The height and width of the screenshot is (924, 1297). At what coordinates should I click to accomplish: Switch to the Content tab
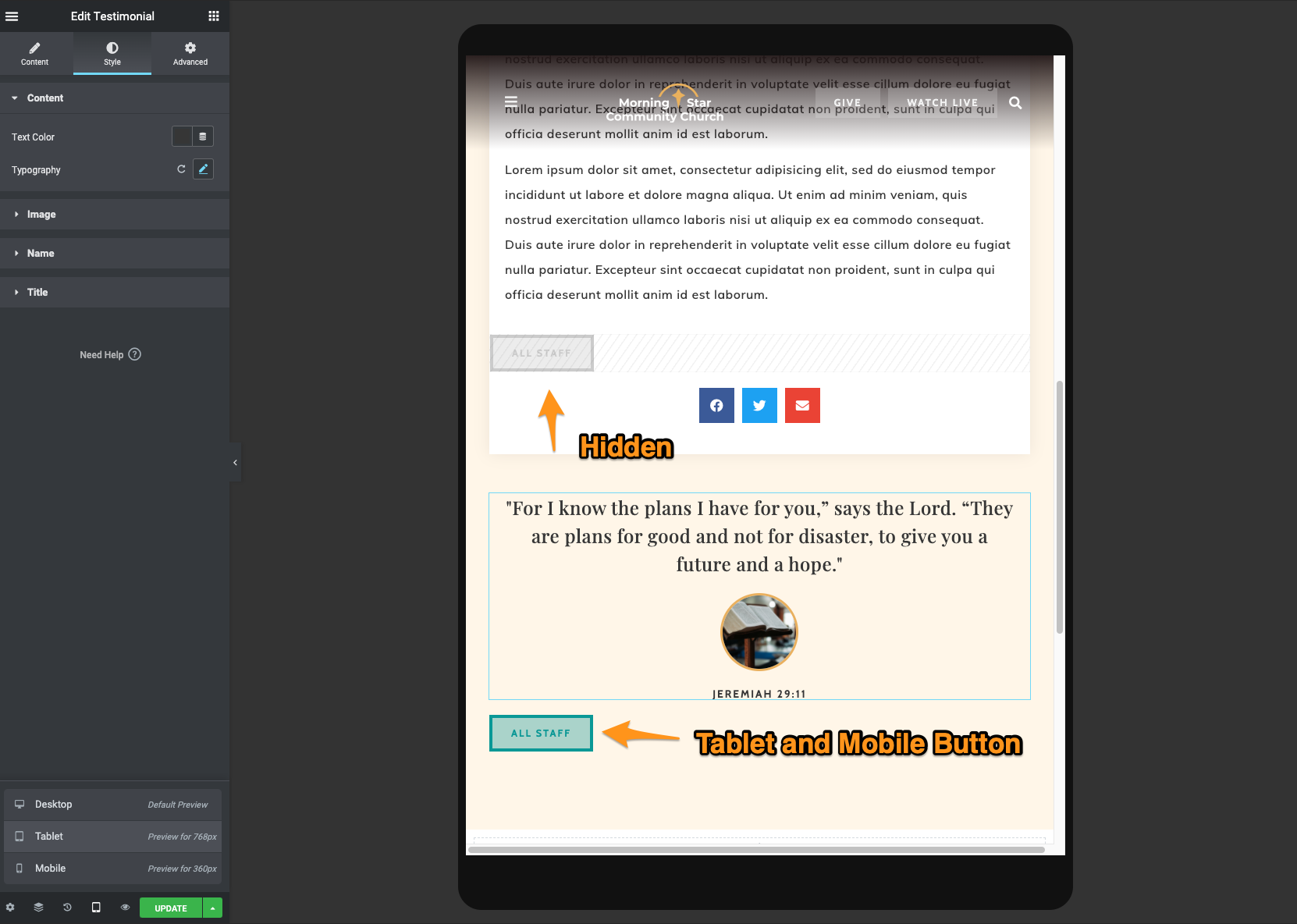click(34, 54)
